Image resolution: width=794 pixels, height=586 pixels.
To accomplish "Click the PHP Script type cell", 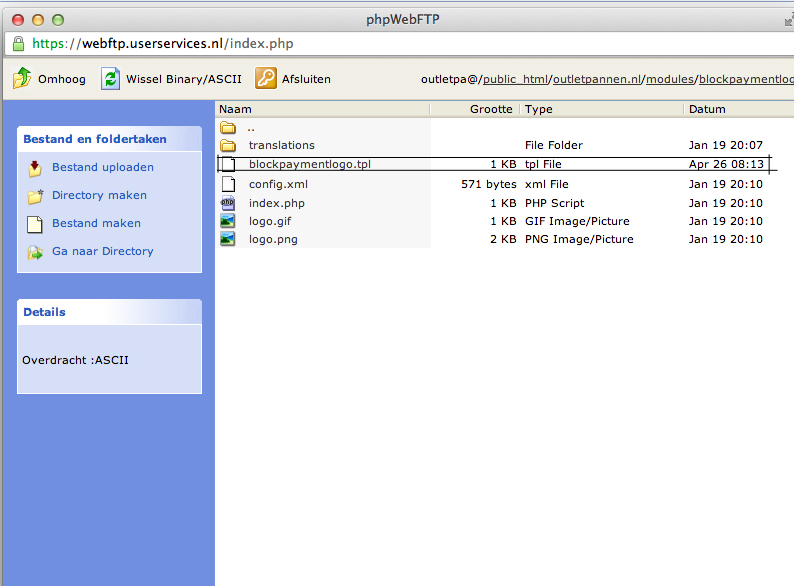I will tap(554, 203).
